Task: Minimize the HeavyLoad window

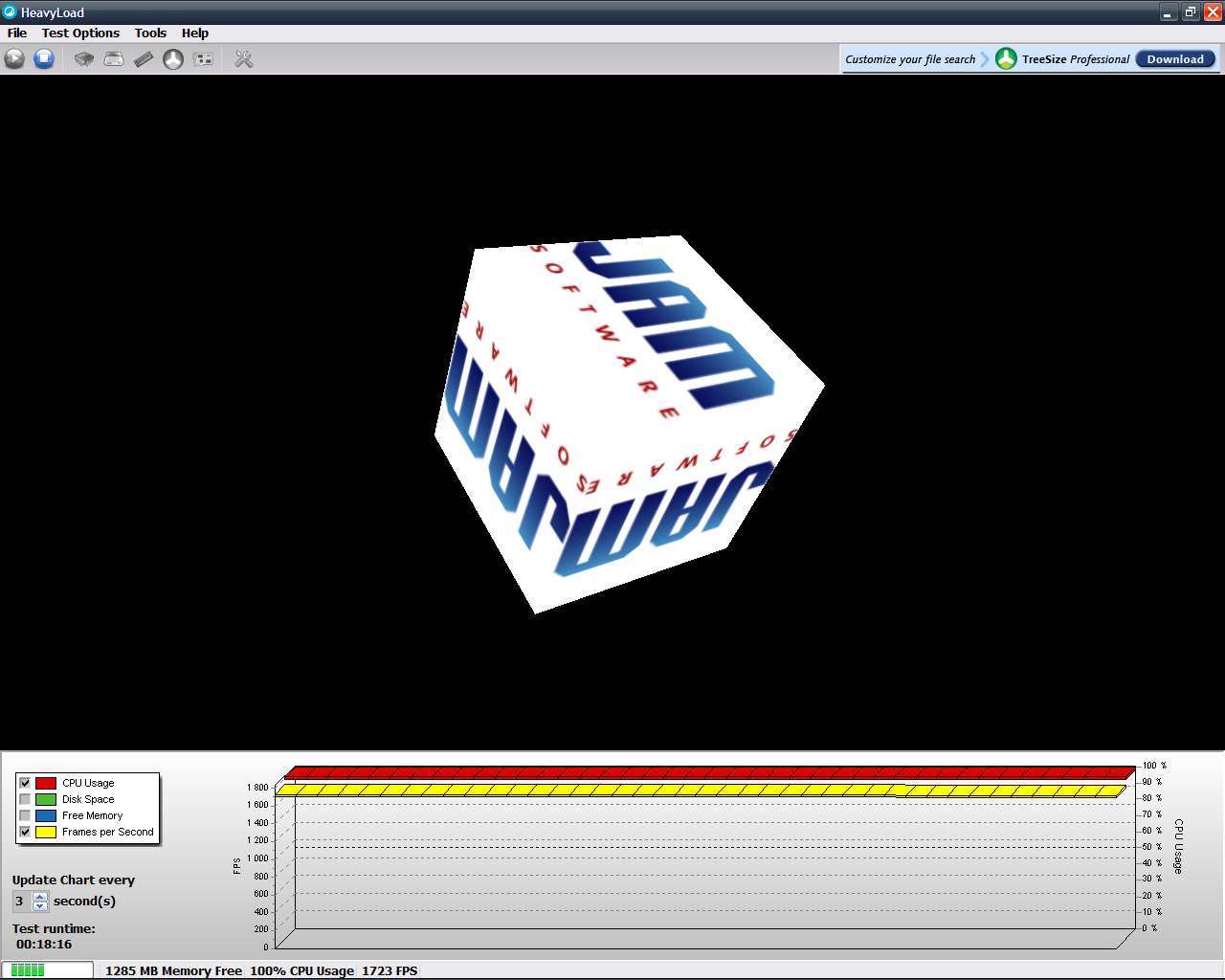Action: coord(1168,12)
